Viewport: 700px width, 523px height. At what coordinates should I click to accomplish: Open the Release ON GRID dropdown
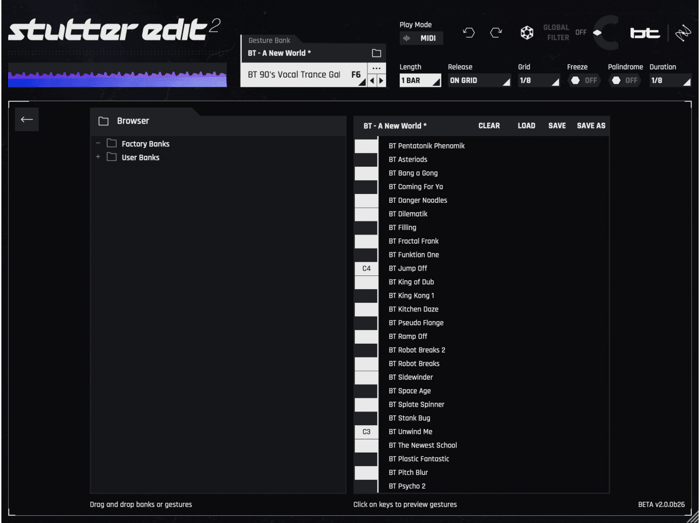479,80
